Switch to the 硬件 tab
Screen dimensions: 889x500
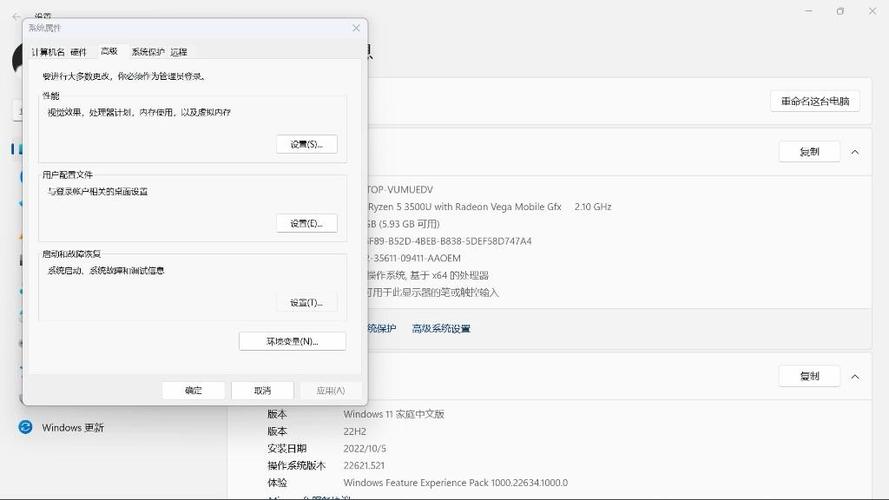point(78,52)
